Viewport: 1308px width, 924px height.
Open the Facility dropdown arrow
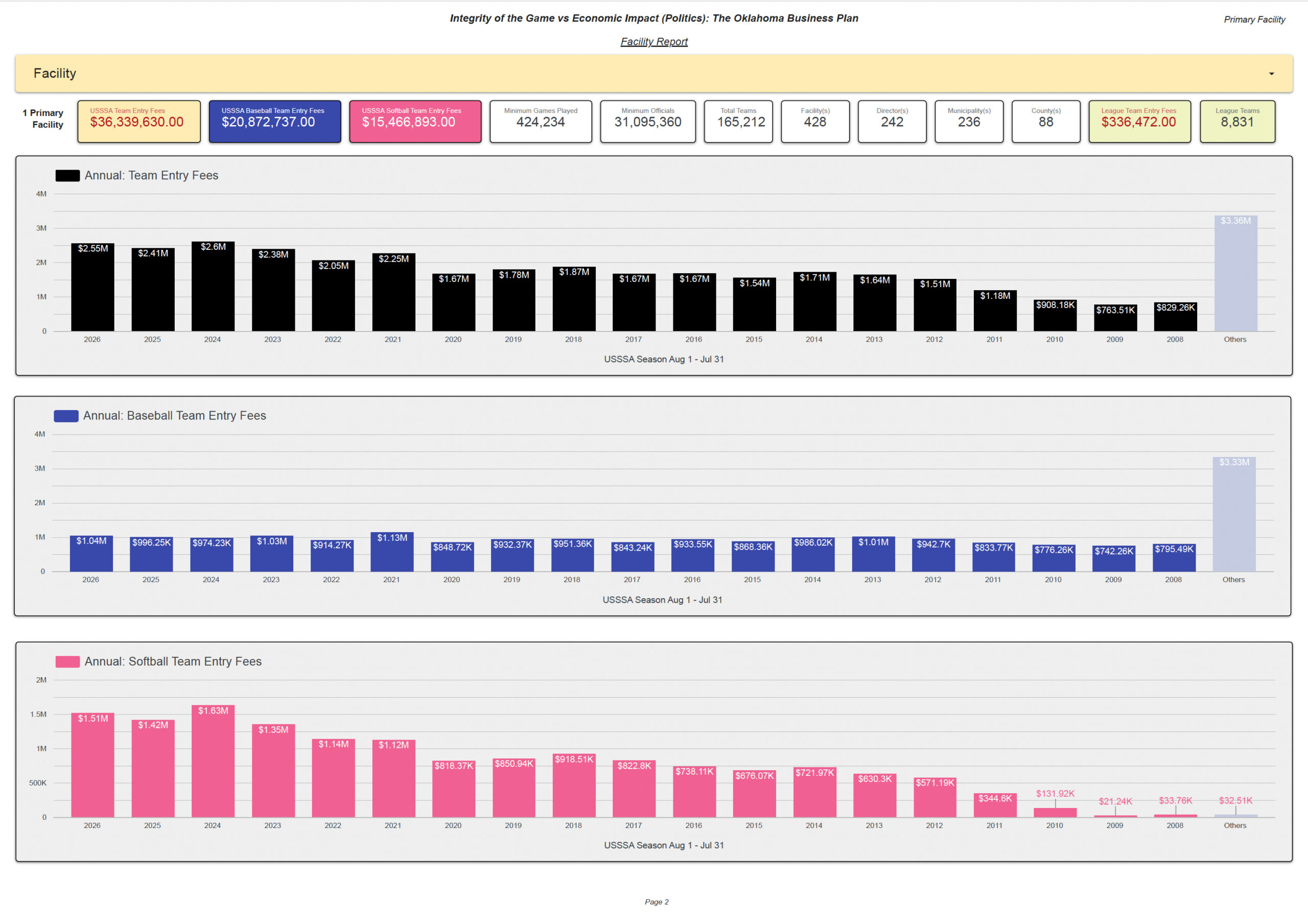(x=1271, y=74)
